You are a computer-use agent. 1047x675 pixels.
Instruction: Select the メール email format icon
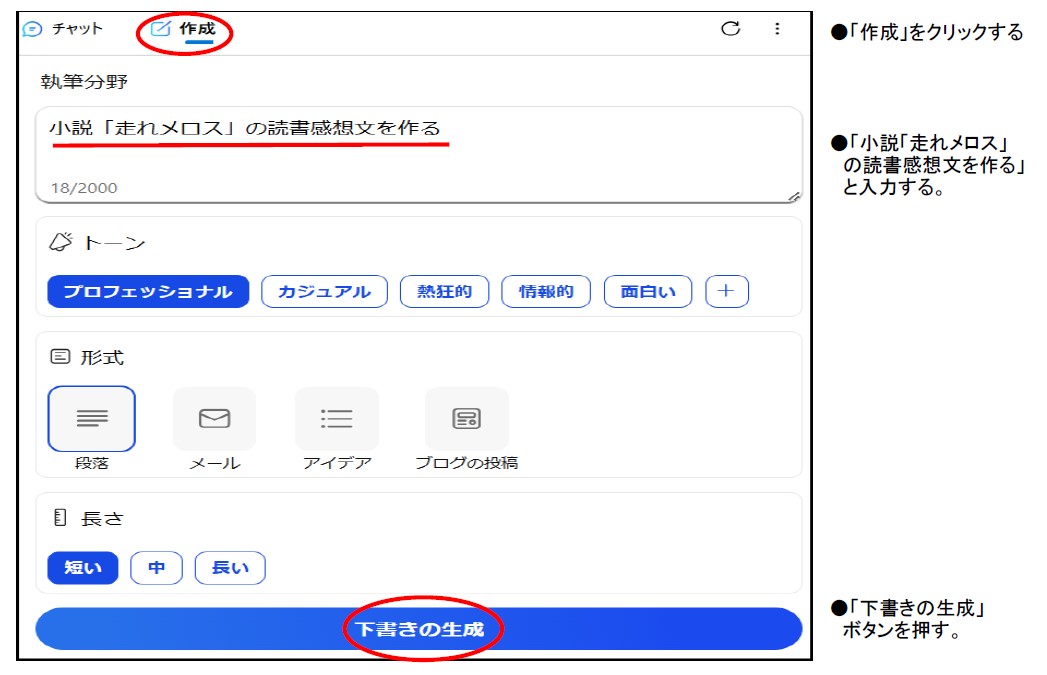coord(214,419)
